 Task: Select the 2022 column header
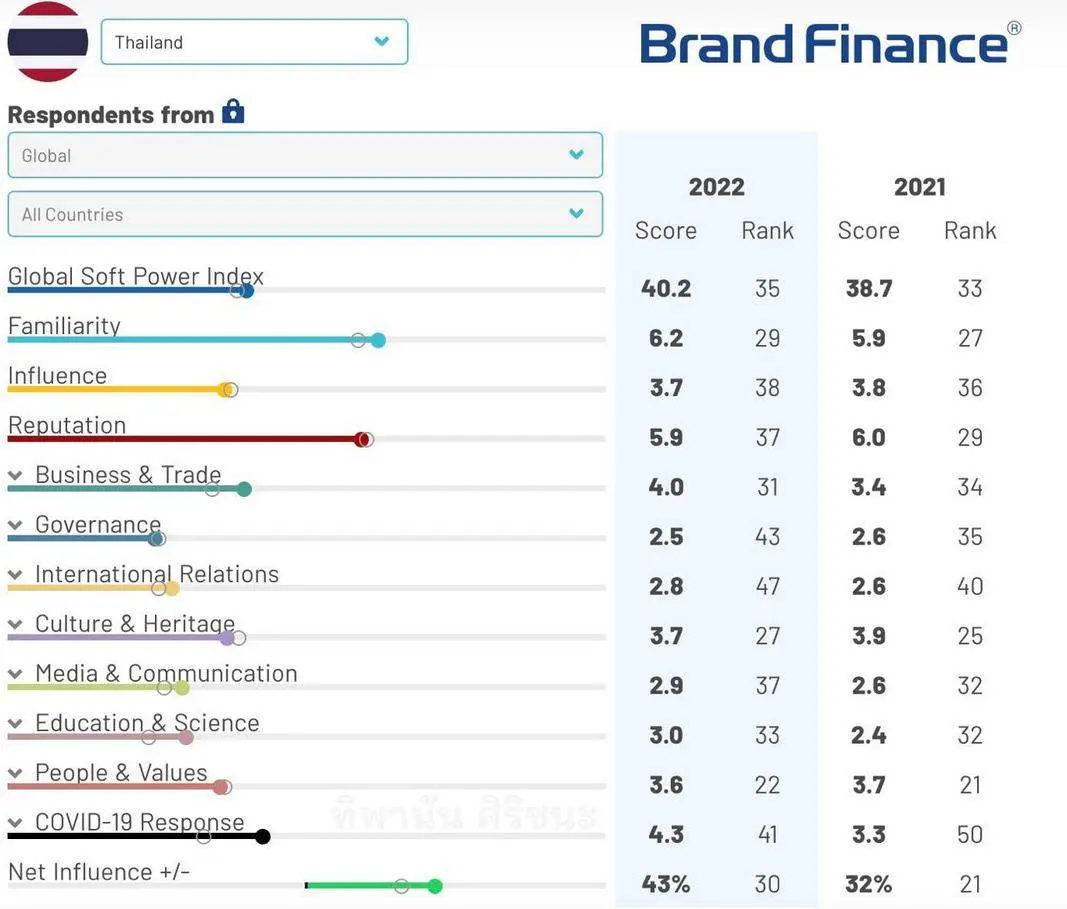716,187
